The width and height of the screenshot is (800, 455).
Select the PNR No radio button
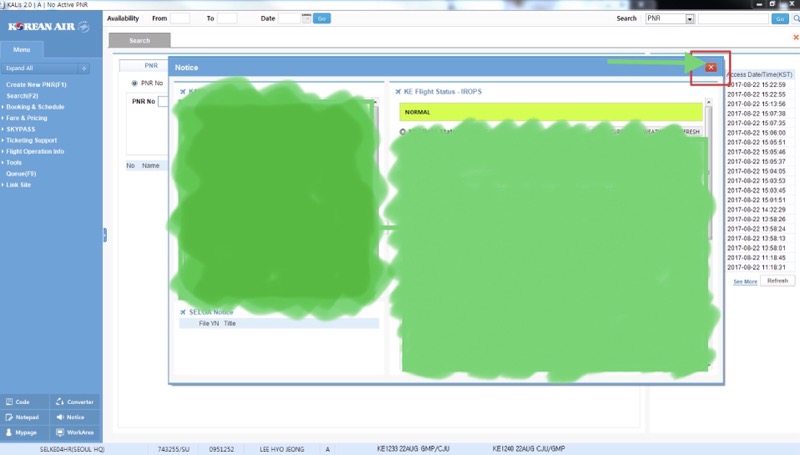(135, 83)
